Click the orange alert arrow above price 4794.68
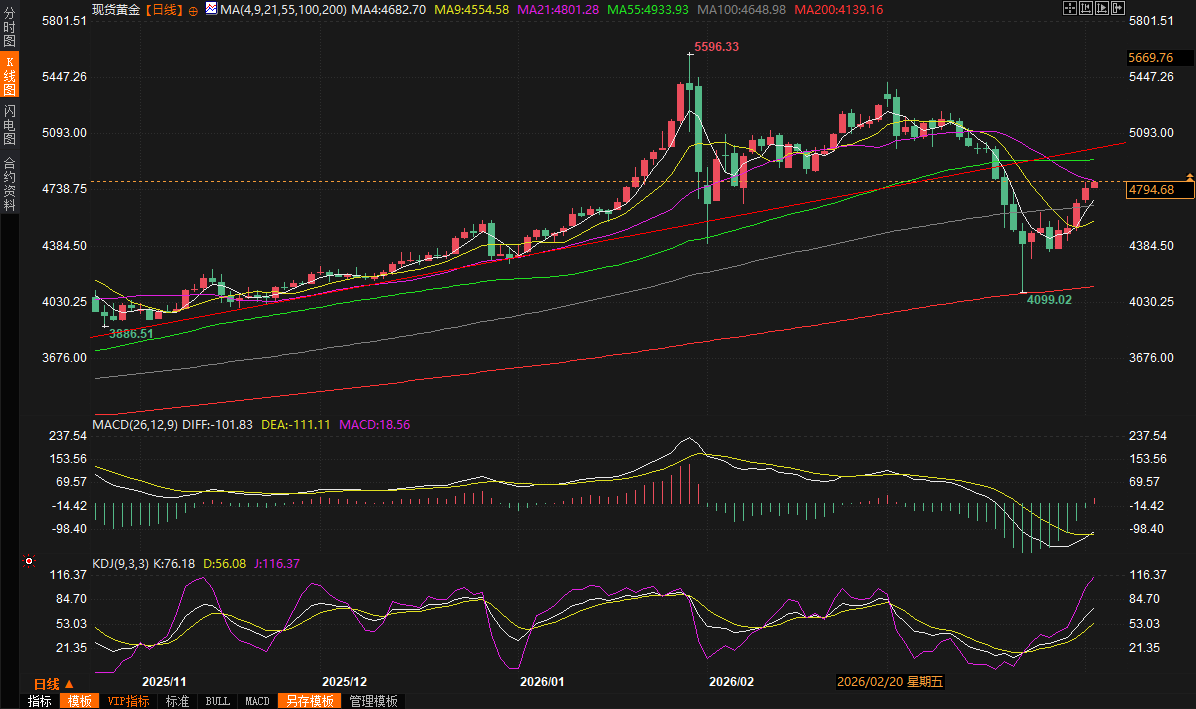The width and height of the screenshot is (1196, 709). pos(1189,177)
